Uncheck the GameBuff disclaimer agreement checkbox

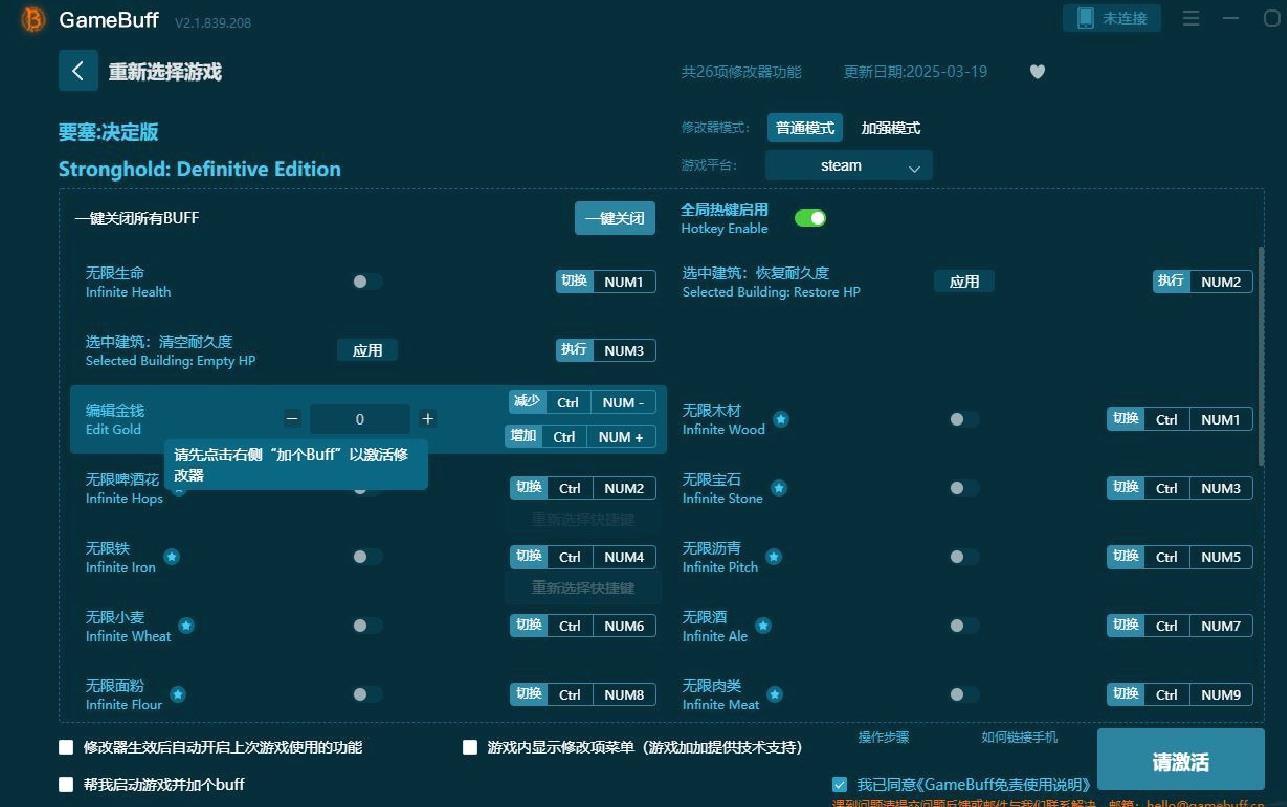pyautogui.click(x=840, y=784)
